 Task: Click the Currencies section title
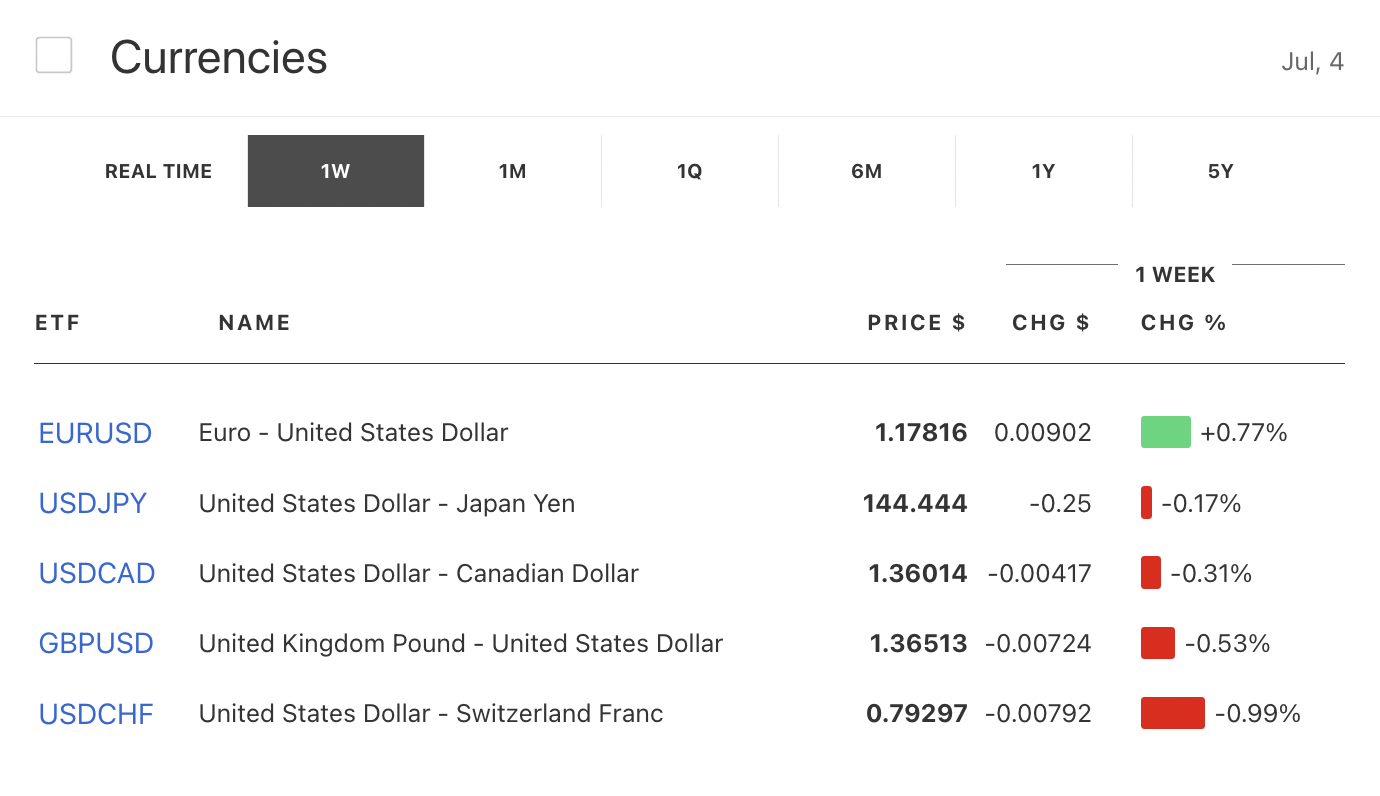(x=219, y=57)
